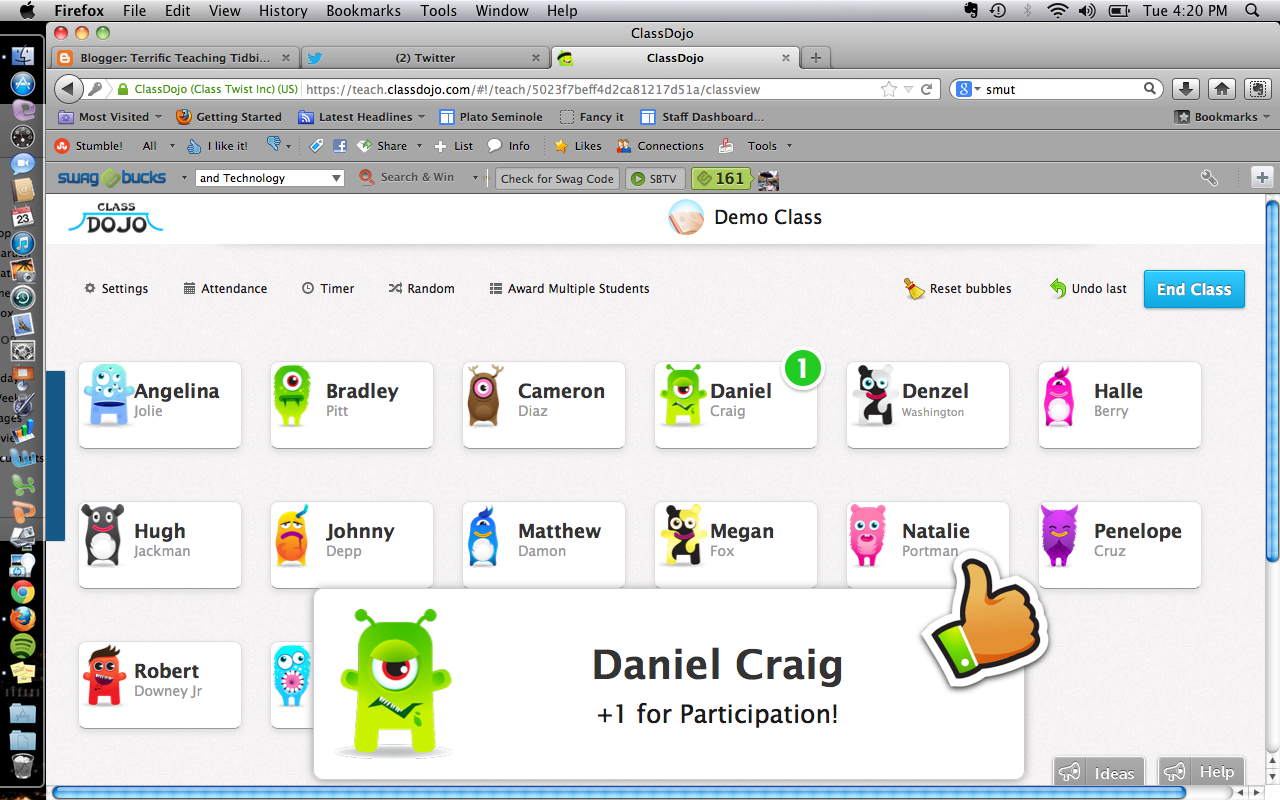Enable Award Multiple Students mode
This screenshot has height=800, width=1280.
[x=569, y=288]
